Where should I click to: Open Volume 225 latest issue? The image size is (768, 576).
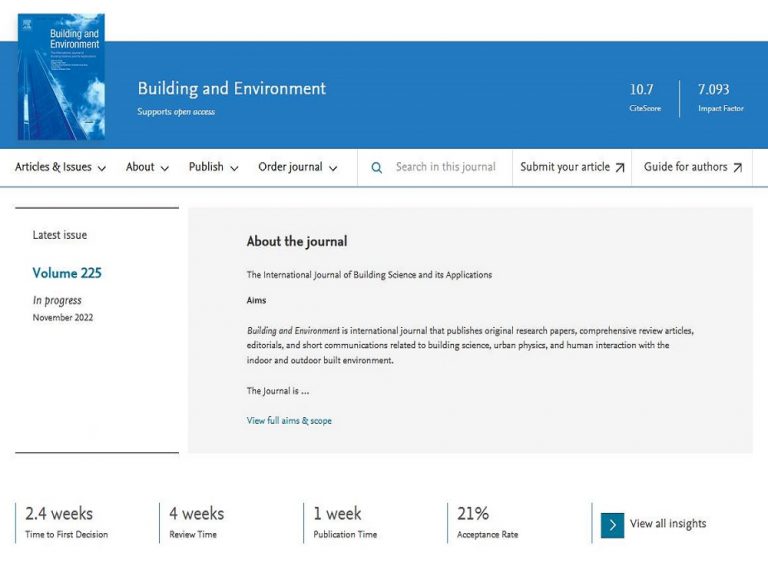click(x=67, y=273)
